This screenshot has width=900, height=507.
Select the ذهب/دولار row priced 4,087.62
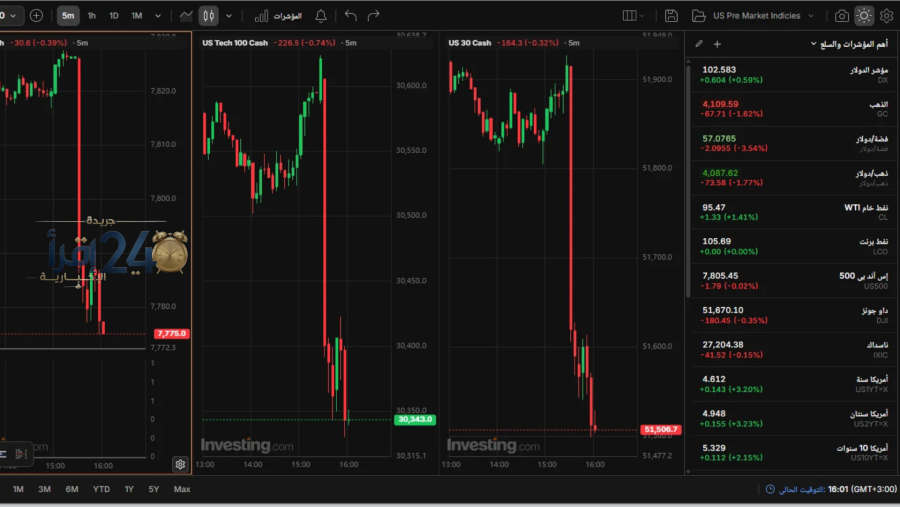click(793, 178)
